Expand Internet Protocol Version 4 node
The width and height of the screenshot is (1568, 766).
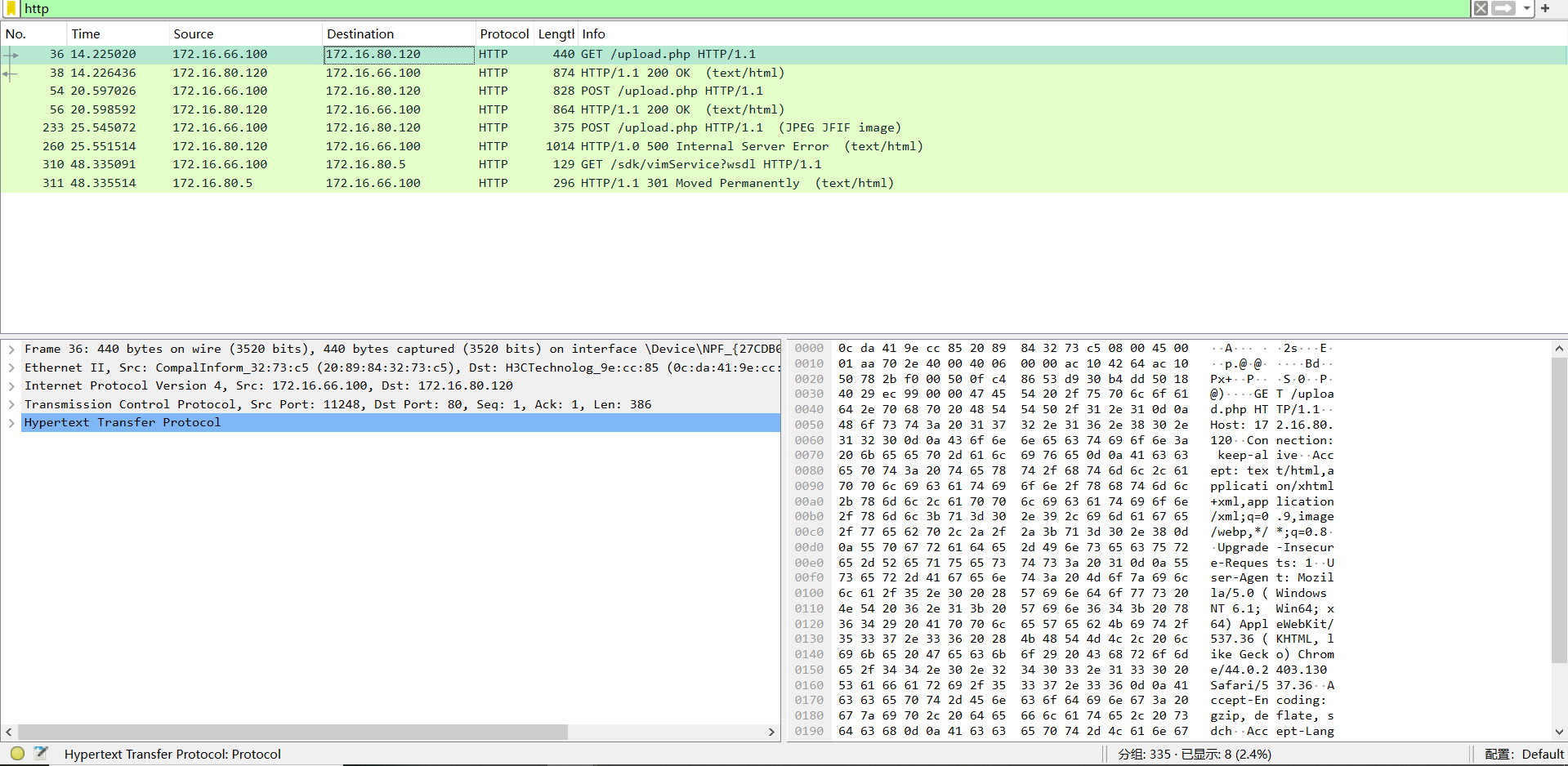tap(11, 385)
